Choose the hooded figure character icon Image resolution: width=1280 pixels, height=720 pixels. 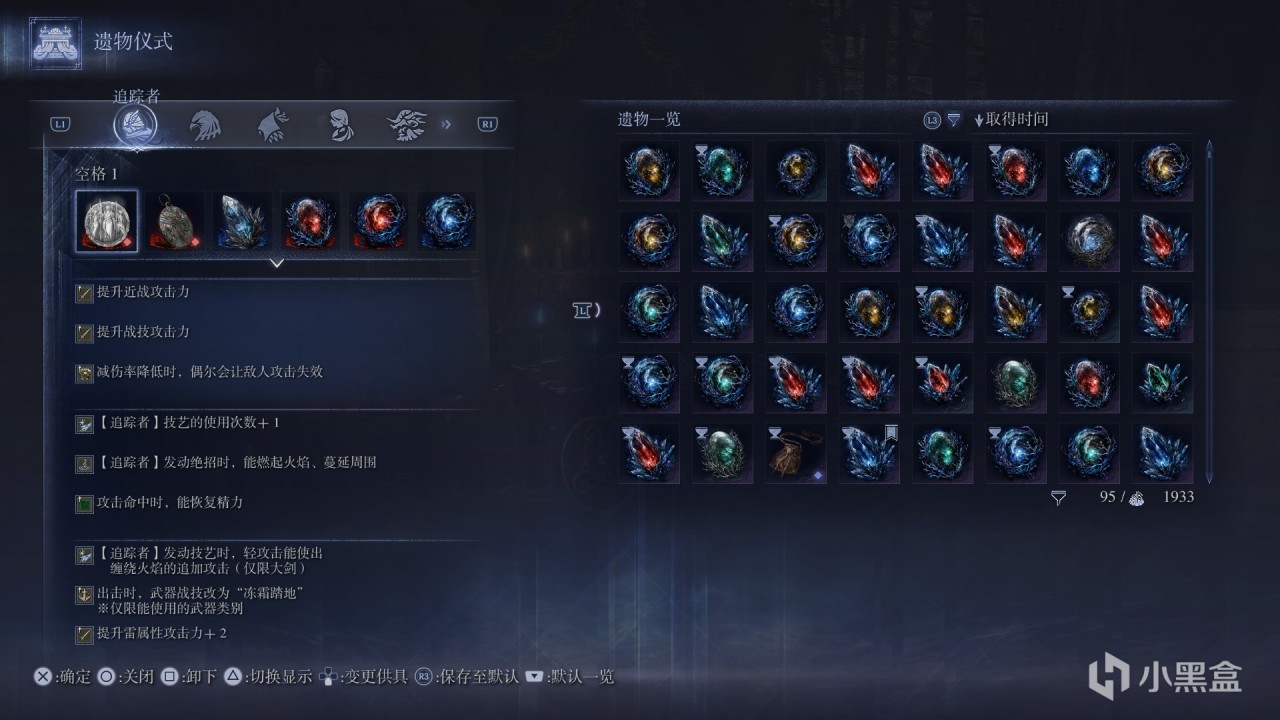click(x=341, y=125)
